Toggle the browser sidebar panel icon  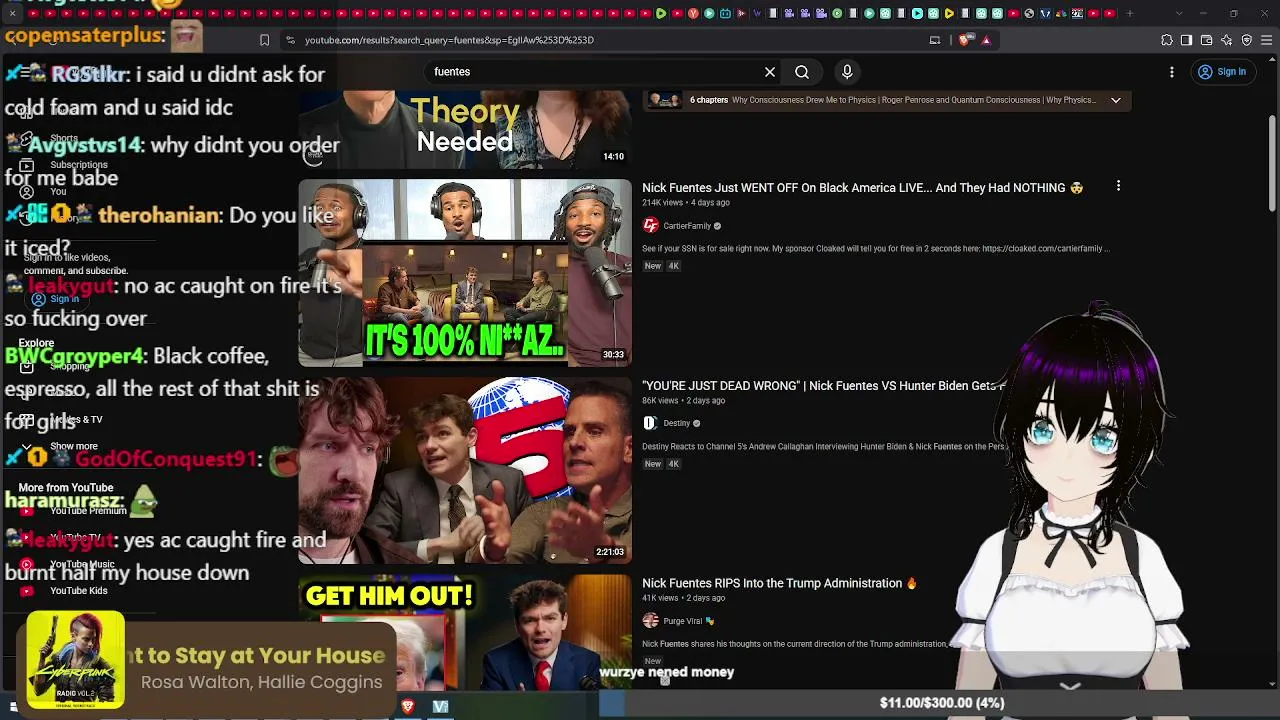(1186, 40)
